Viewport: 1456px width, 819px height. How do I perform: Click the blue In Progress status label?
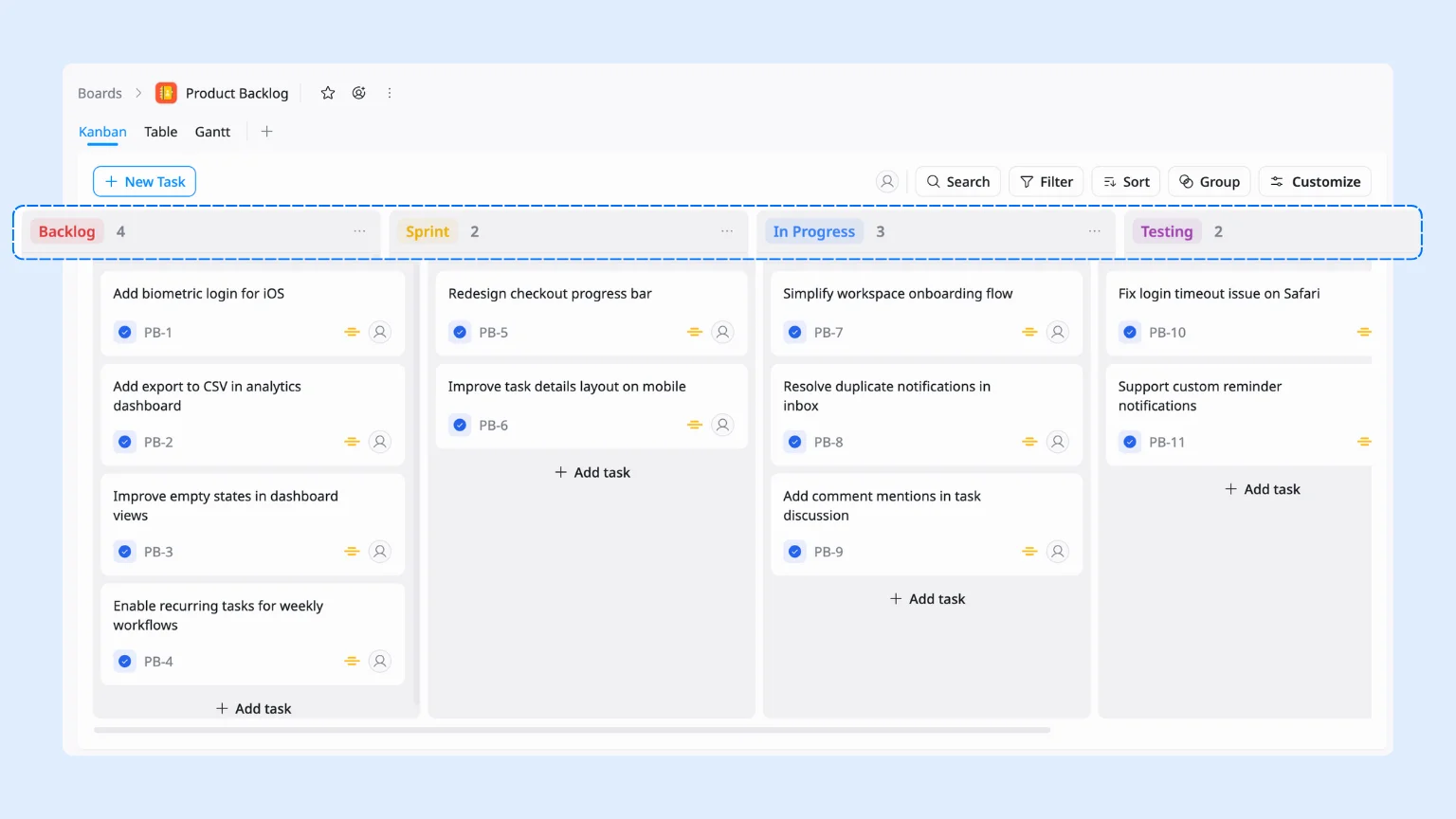click(x=814, y=231)
